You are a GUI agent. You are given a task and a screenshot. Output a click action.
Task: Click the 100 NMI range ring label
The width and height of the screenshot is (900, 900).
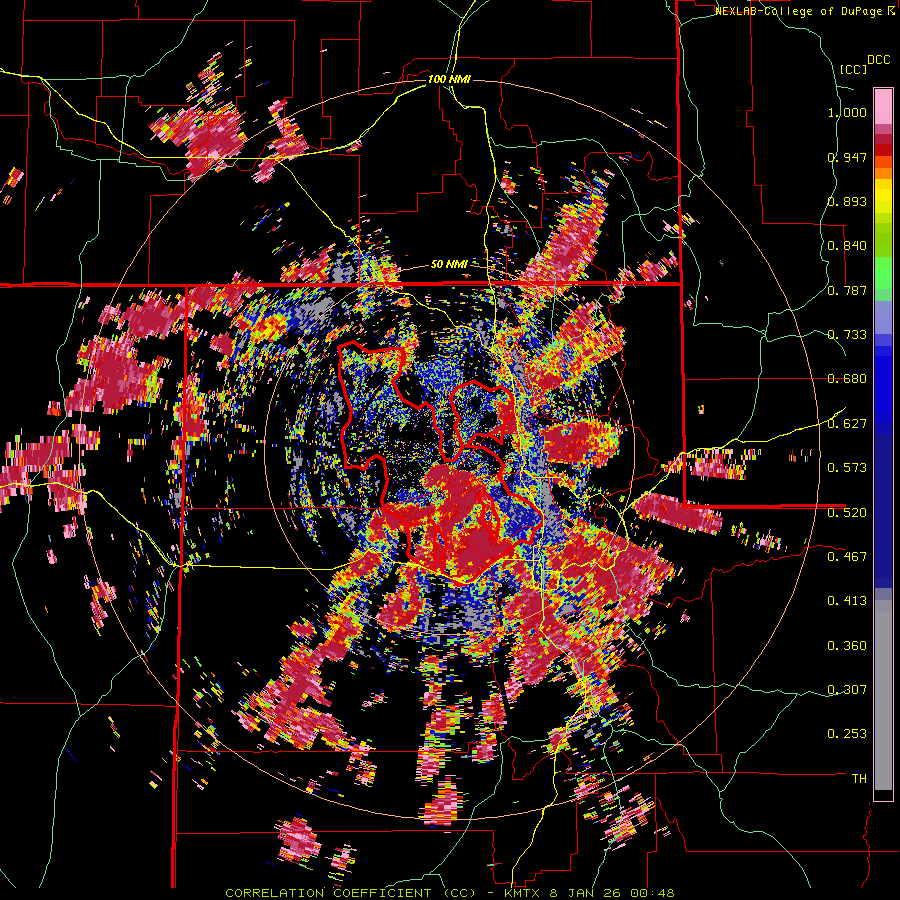[449, 79]
